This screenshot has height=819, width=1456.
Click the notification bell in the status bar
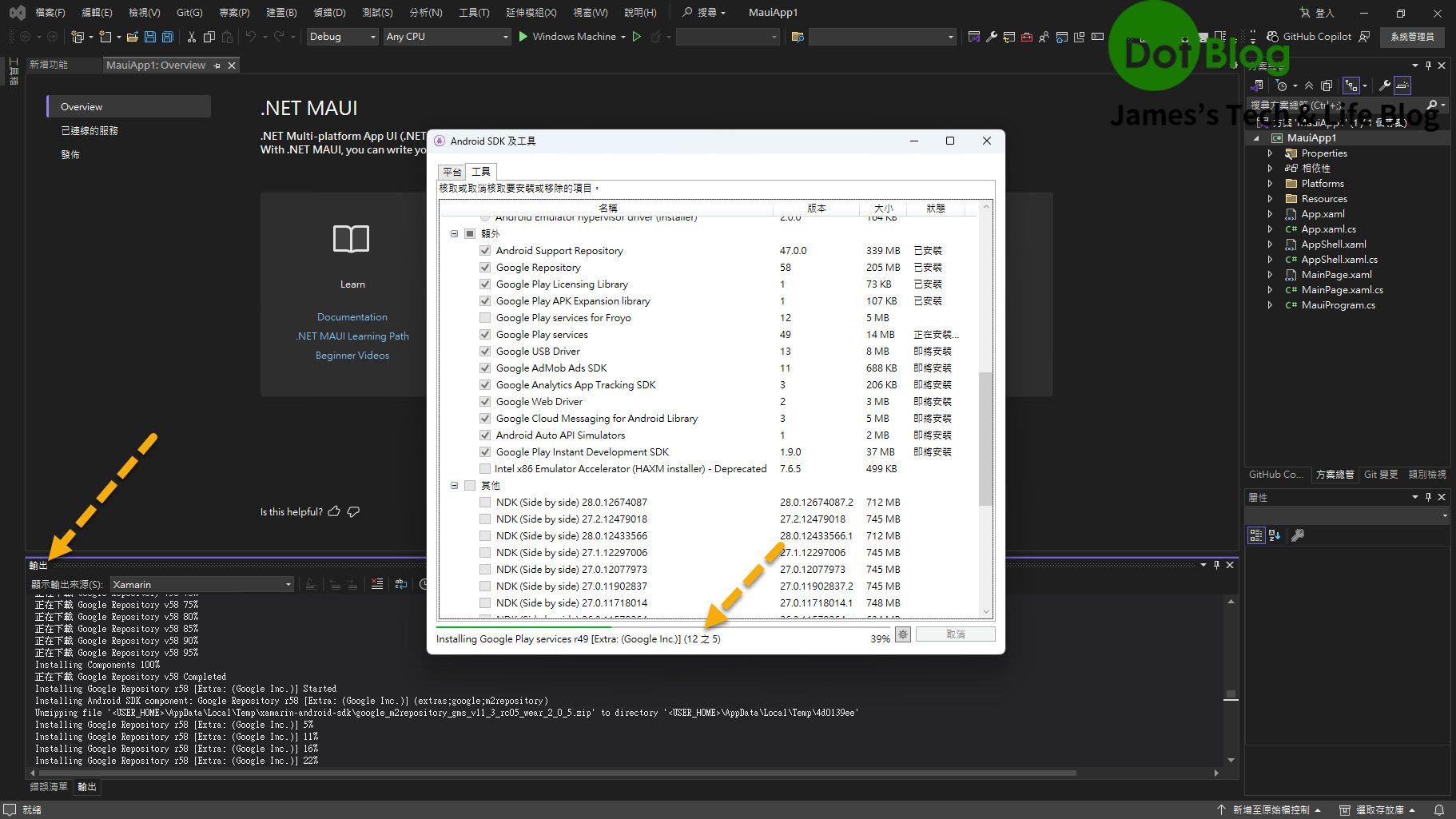click(1438, 809)
